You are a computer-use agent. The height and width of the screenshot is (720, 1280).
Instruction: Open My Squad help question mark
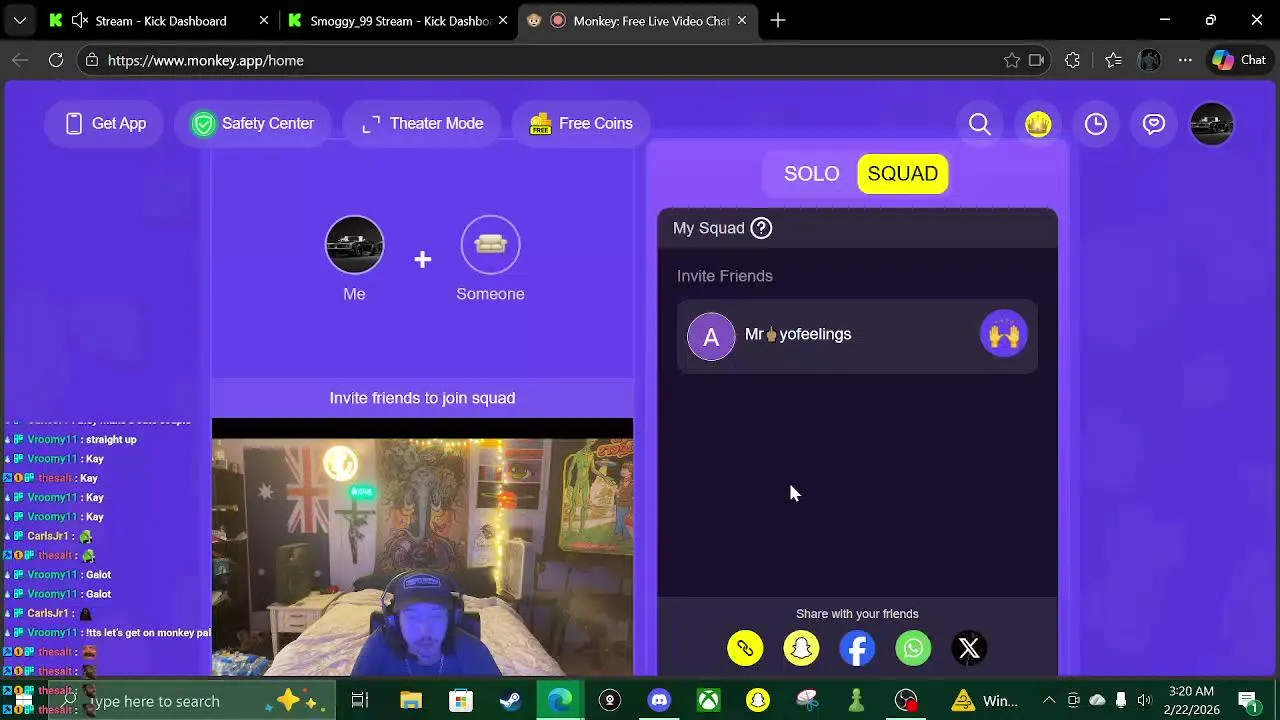761,228
